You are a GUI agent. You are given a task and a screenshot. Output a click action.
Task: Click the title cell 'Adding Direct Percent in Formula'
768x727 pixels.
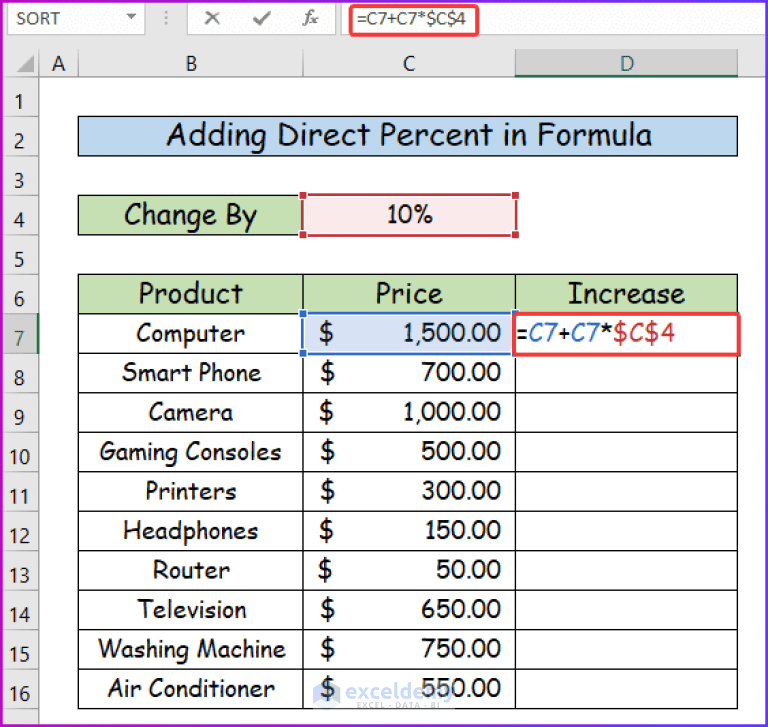(408, 136)
